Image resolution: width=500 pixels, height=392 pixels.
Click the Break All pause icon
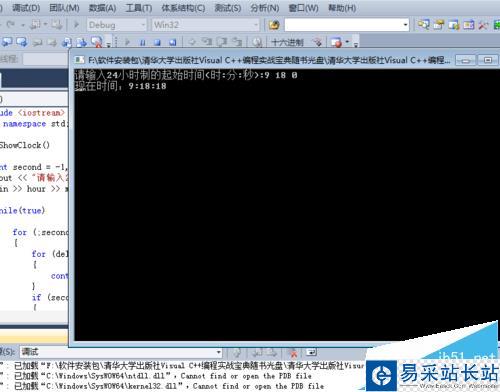tap(143, 42)
